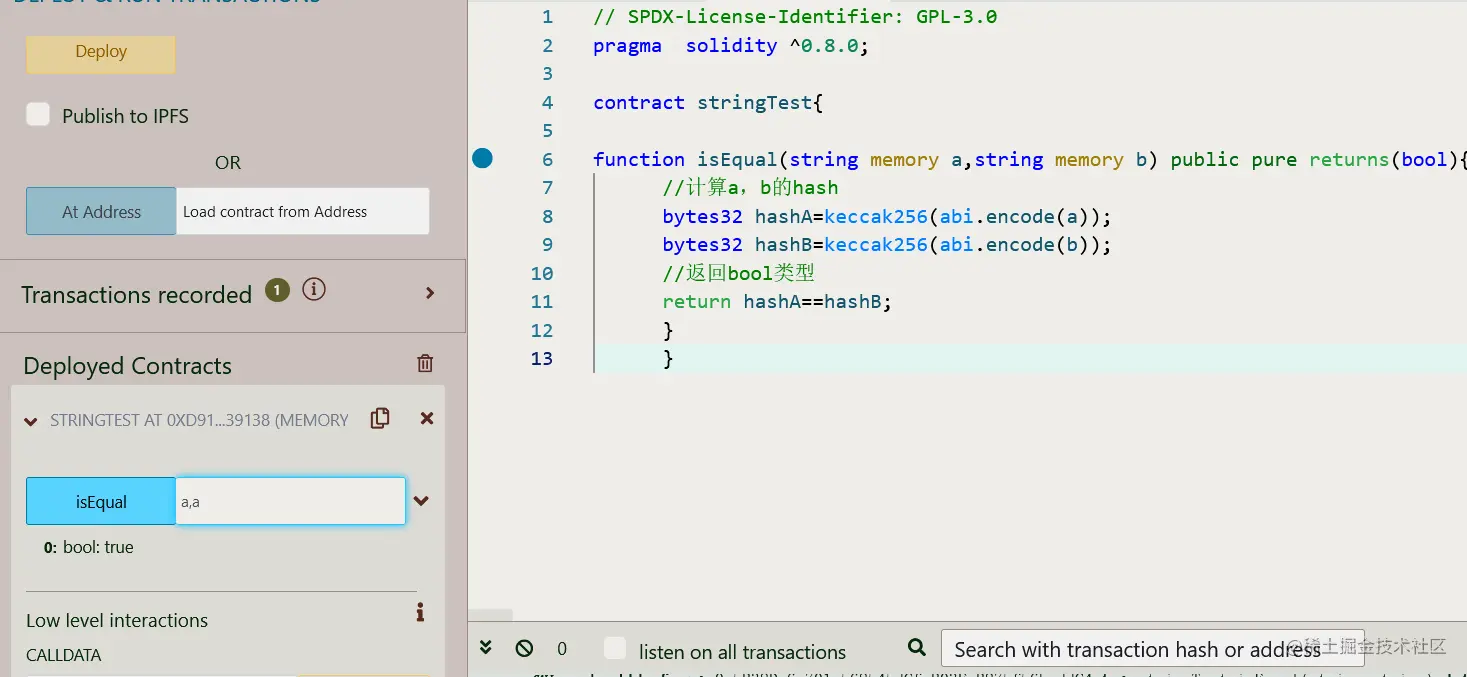Clear the console with the ban icon

[x=524, y=648]
